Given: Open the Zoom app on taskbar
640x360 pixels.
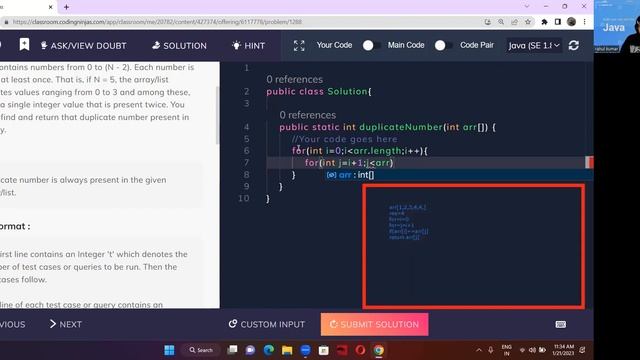Looking at the screenshot, I should pos(305,350).
